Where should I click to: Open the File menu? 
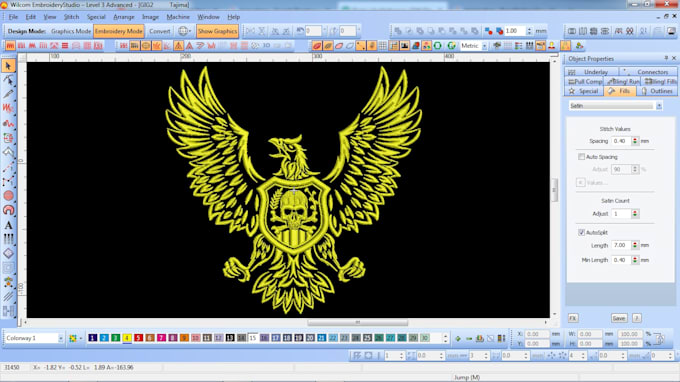coord(13,17)
